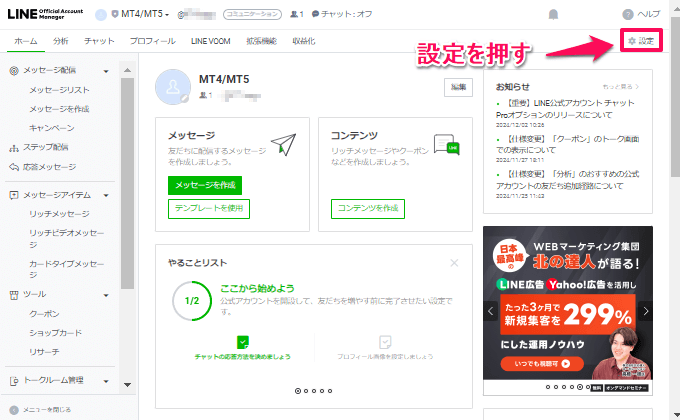The height and width of the screenshot is (420, 680).
Task: Expand the トークルーム管理 section arrow
Action: pyautogui.click(x=106, y=381)
